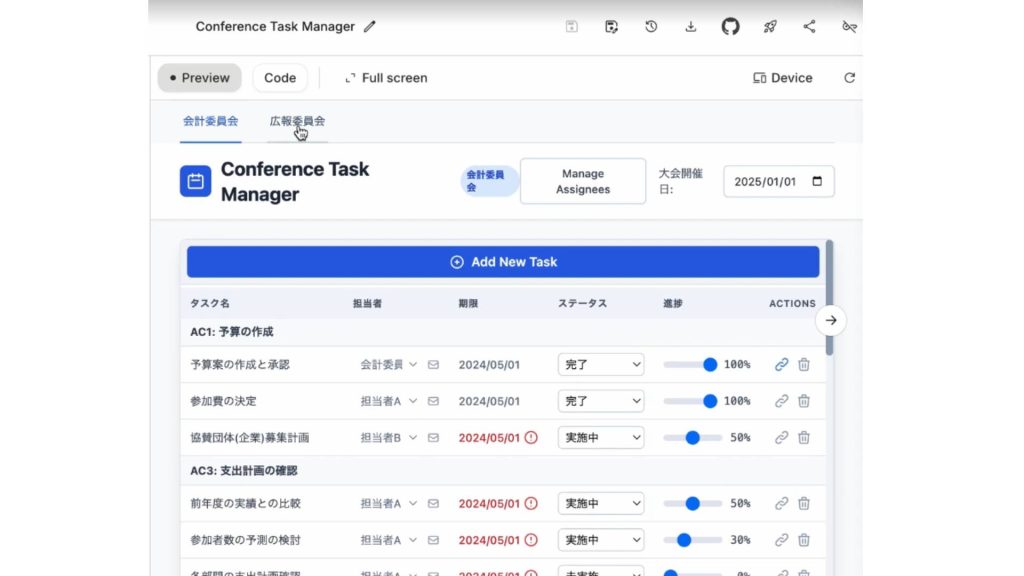Delete the 参加費の決定 task via trash icon
Image resolution: width=1024 pixels, height=576 pixels.
(804, 401)
